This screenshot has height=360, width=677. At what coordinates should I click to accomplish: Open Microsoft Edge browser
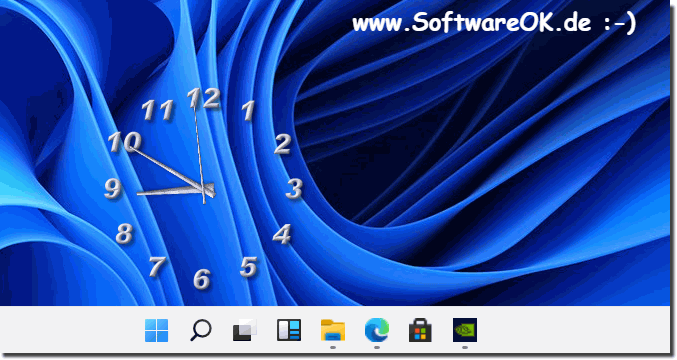click(x=377, y=330)
